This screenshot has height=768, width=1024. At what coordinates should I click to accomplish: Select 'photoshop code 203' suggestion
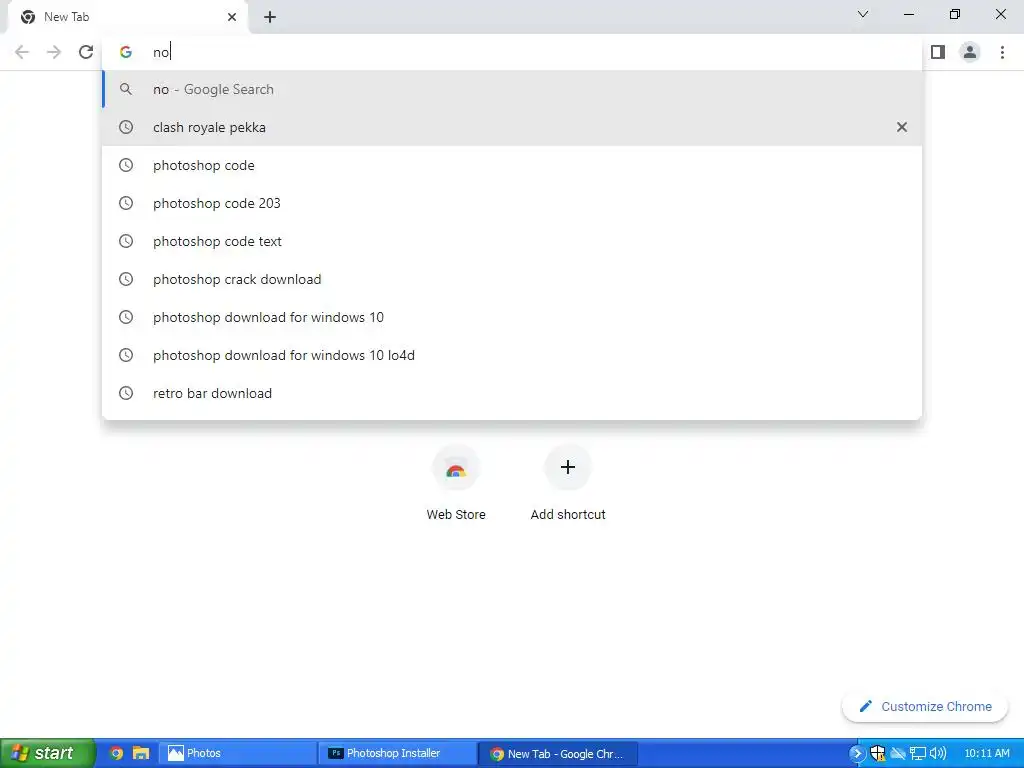click(x=512, y=203)
